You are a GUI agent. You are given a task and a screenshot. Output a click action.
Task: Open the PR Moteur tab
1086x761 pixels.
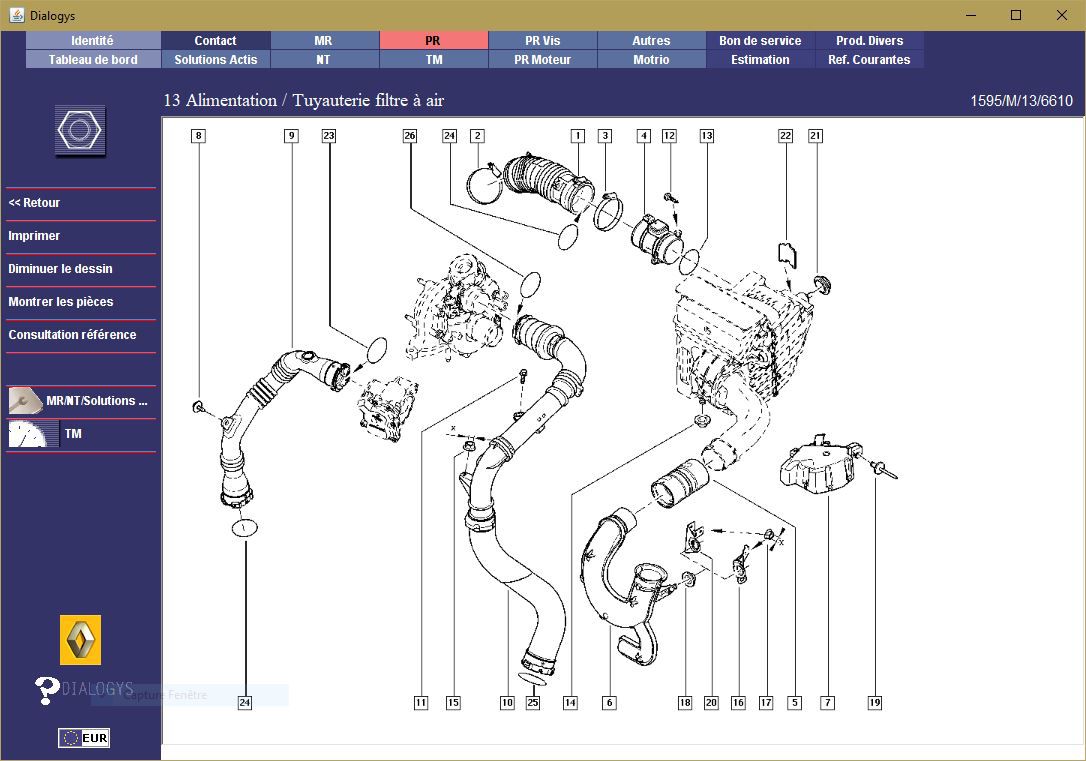[542, 60]
